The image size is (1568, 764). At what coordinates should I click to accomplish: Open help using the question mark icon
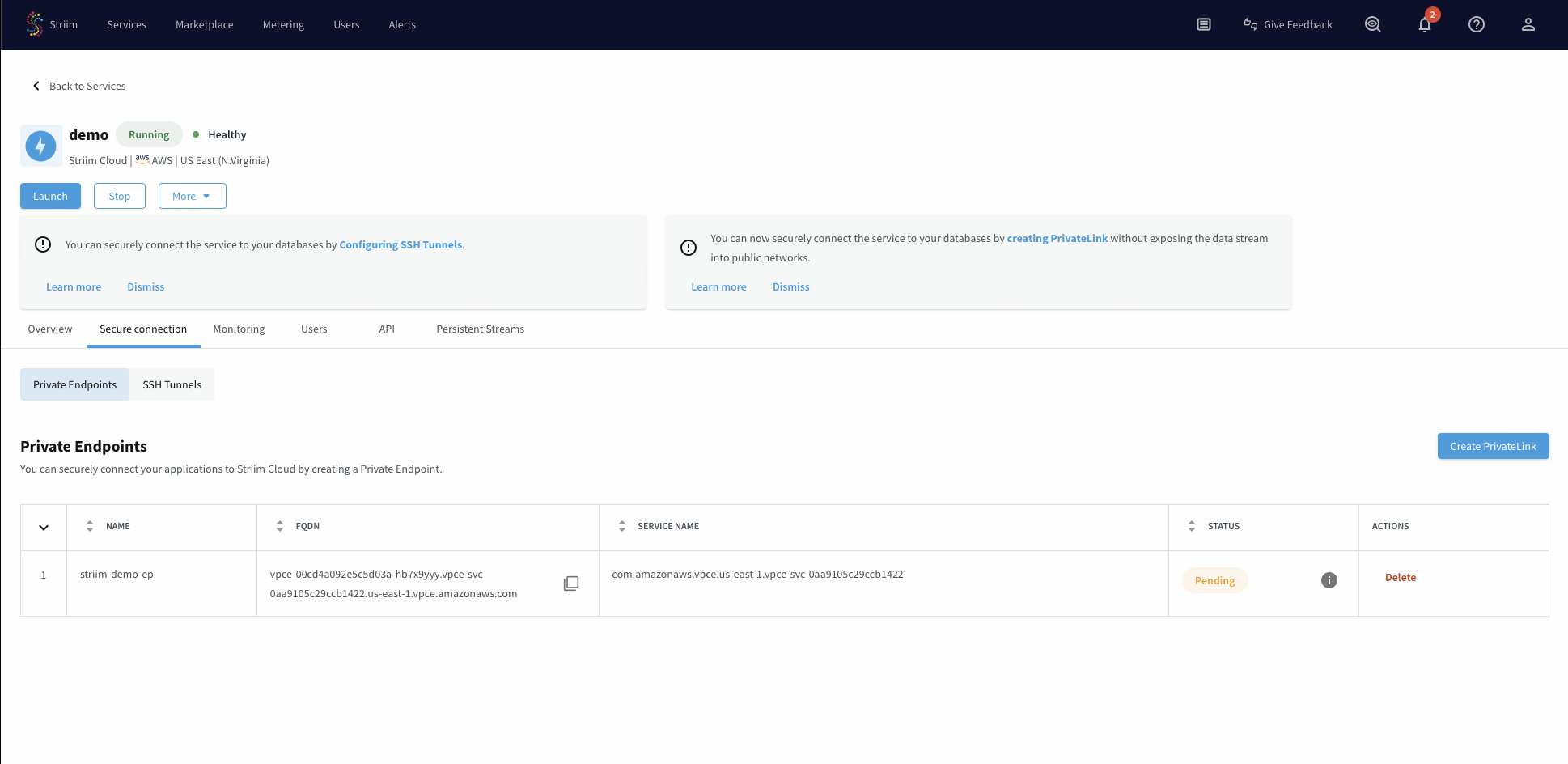pyautogui.click(x=1477, y=24)
